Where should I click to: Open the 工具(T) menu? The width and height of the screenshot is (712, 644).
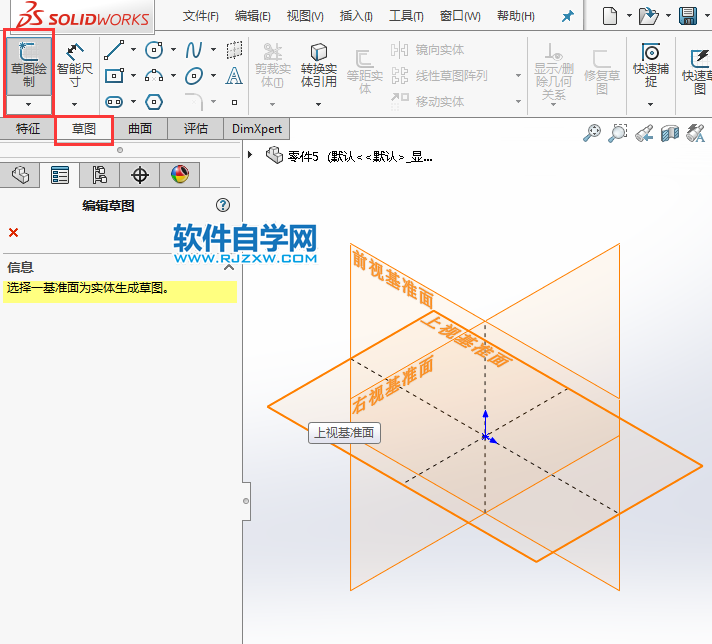(x=406, y=16)
